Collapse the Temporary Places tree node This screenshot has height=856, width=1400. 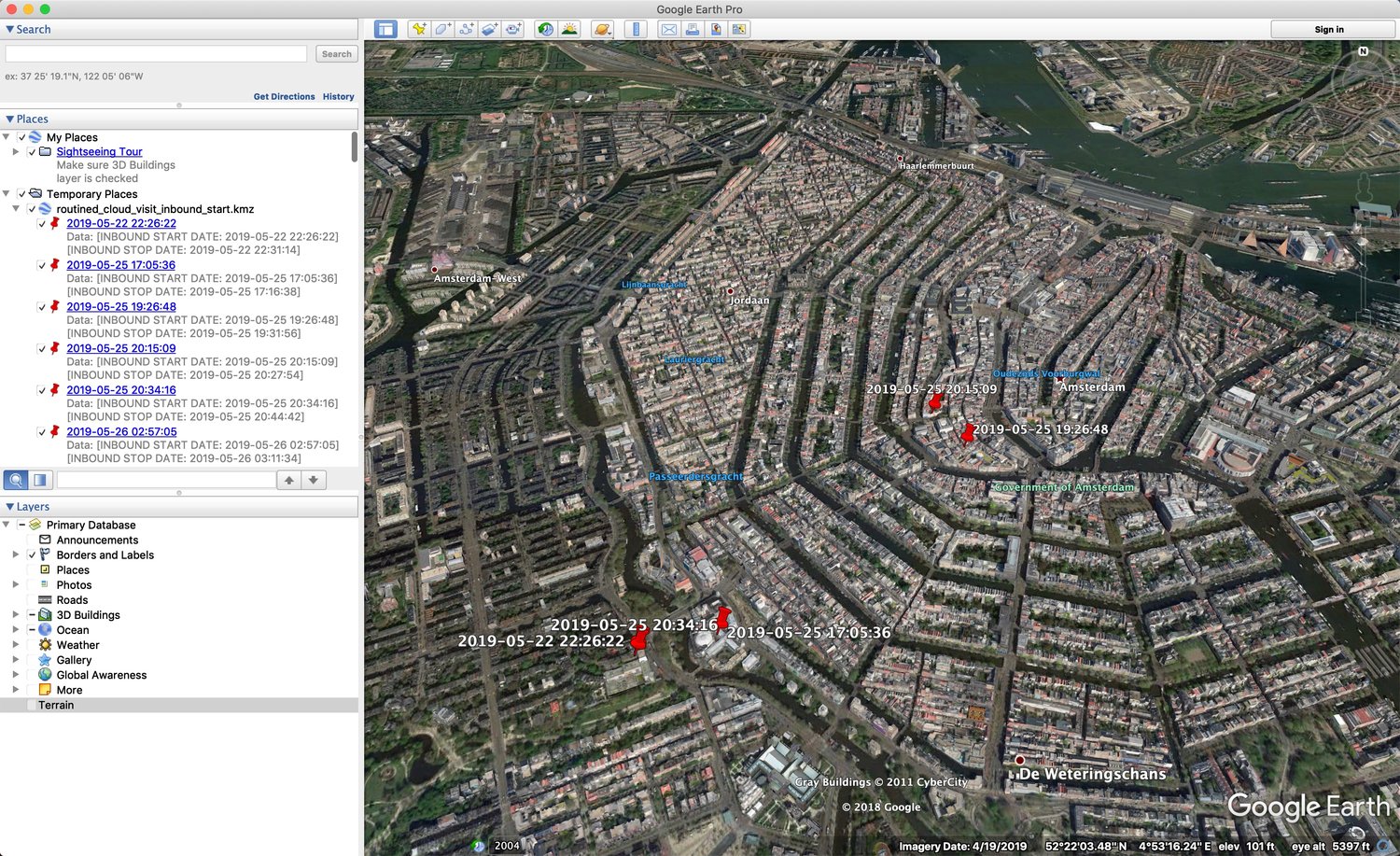click(x=7, y=194)
